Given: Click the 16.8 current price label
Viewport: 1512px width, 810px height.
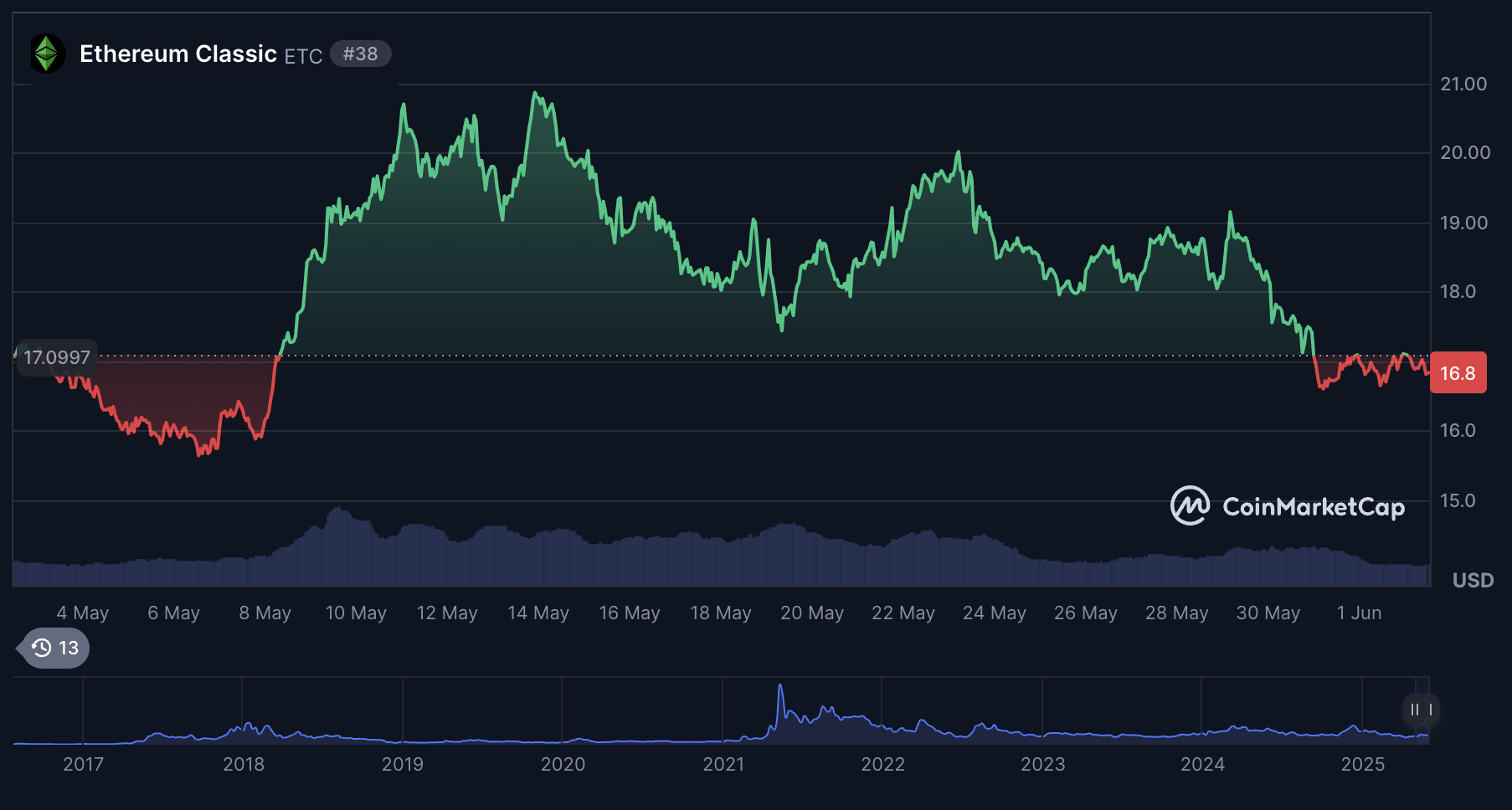Looking at the screenshot, I should click(1458, 373).
